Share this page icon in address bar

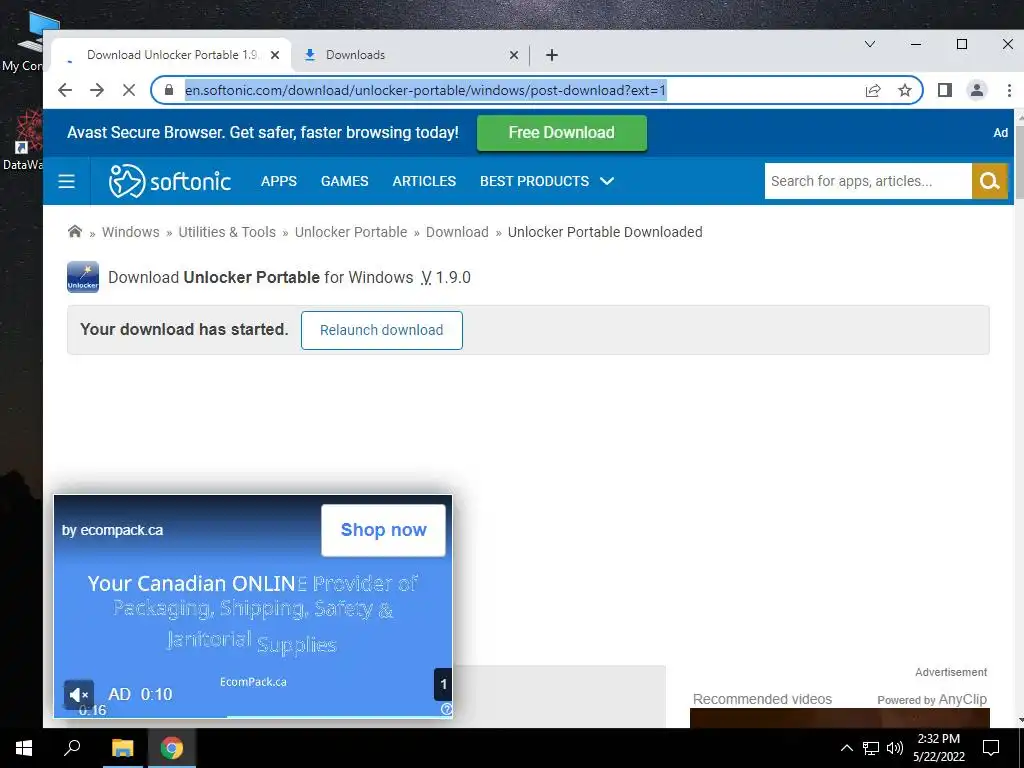[873, 90]
